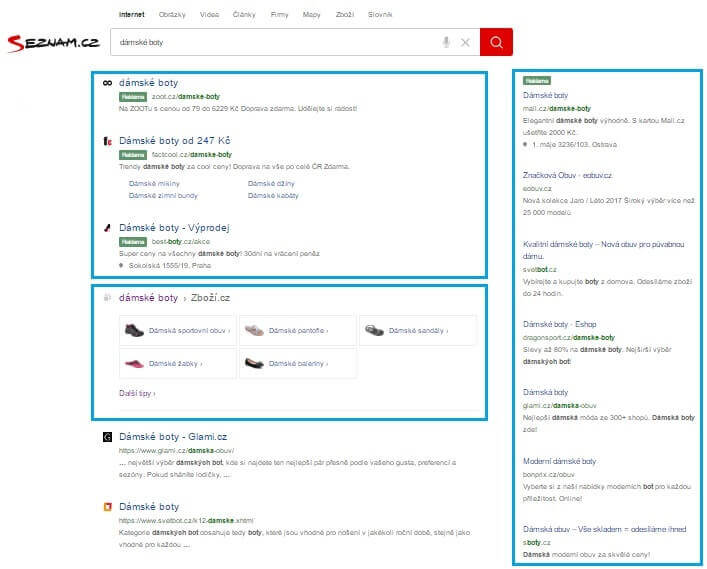Click the svetbot.cz favicon next to the last result
The height and width of the screenshot is (569, 707).
tap(107, 507)
